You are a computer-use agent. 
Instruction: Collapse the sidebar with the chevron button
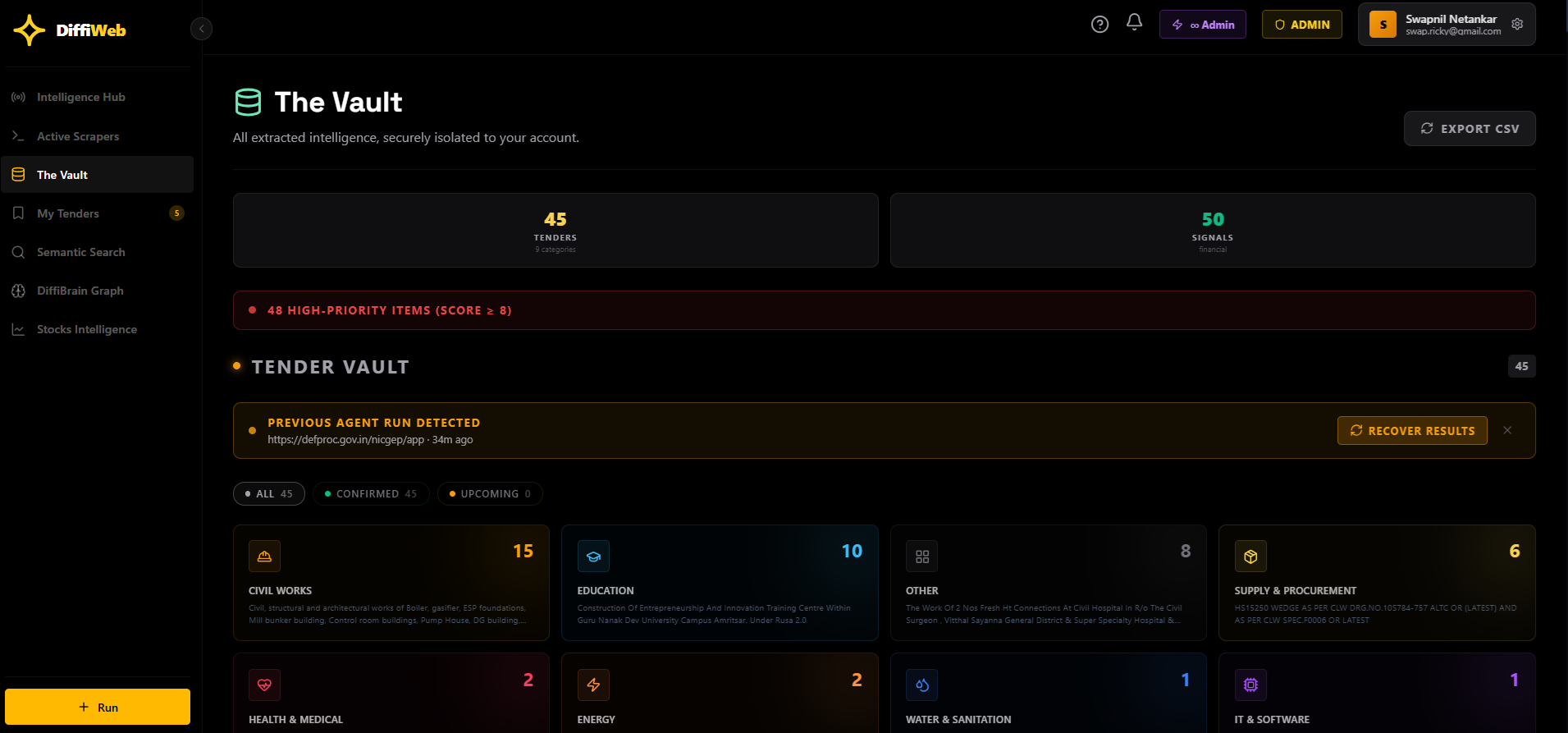click(202, 29)
